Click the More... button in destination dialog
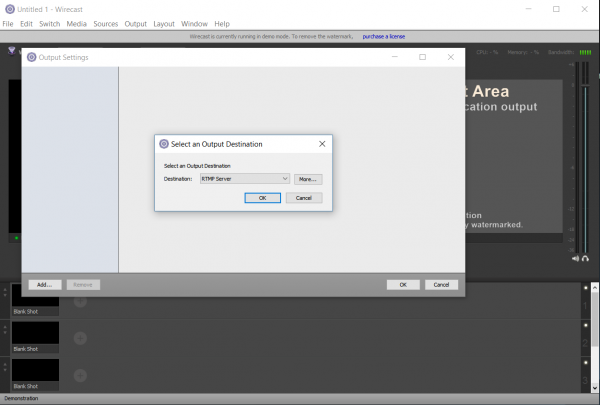 (x=308, y=179)
